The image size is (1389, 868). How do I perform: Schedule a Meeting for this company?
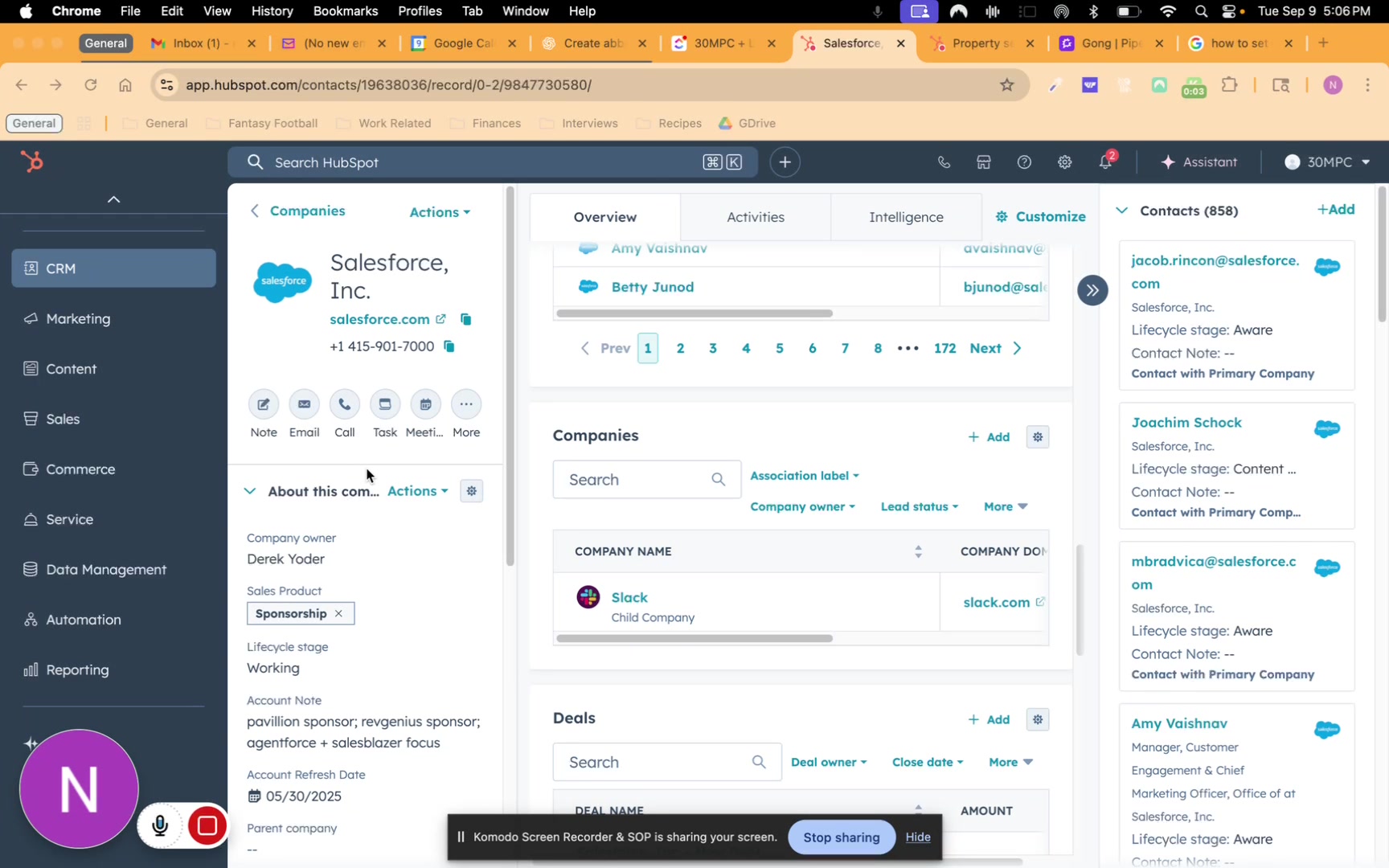click(x=425, y=404)
